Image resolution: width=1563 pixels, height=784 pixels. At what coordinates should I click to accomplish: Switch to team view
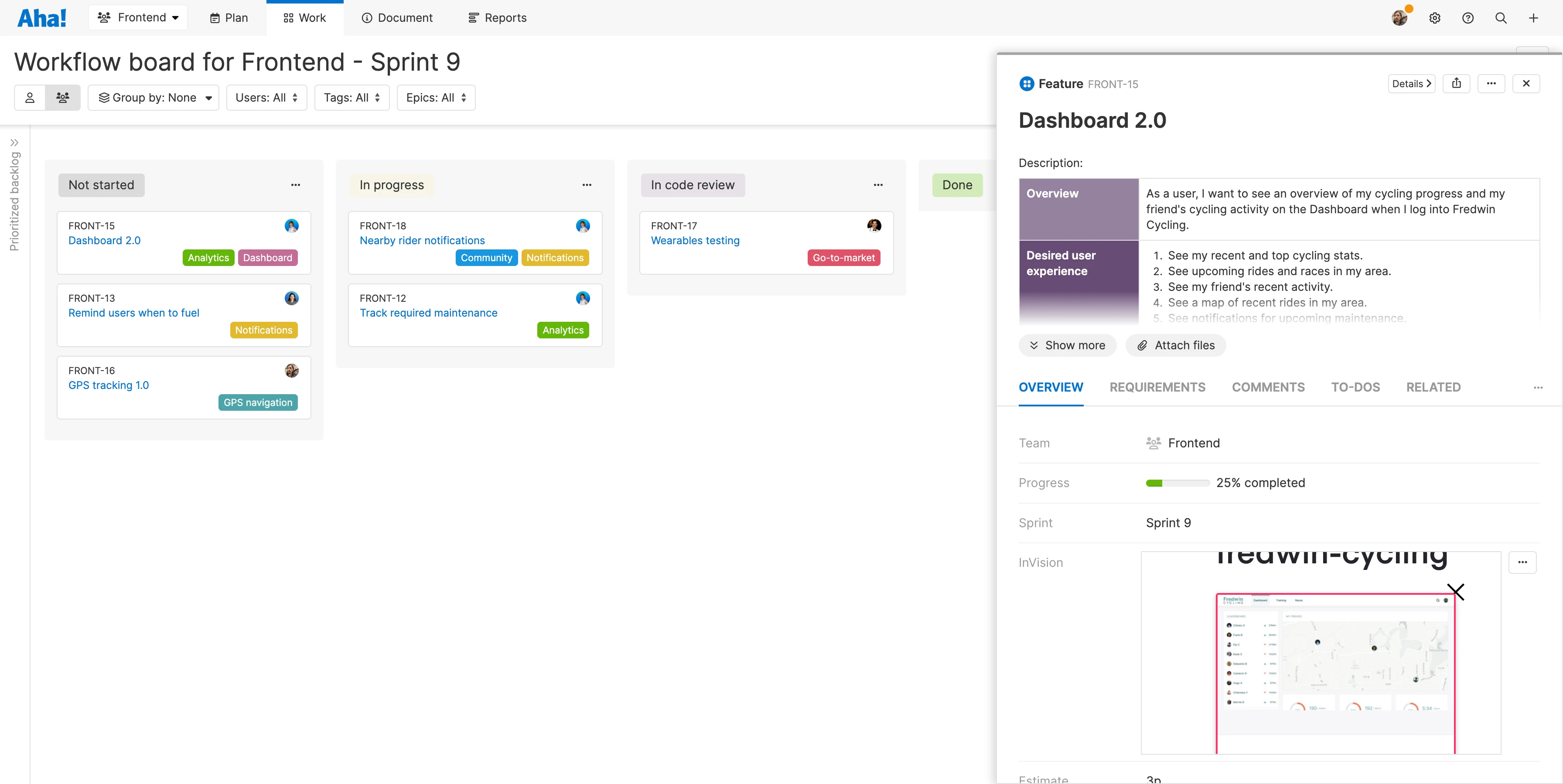point(63,97)
